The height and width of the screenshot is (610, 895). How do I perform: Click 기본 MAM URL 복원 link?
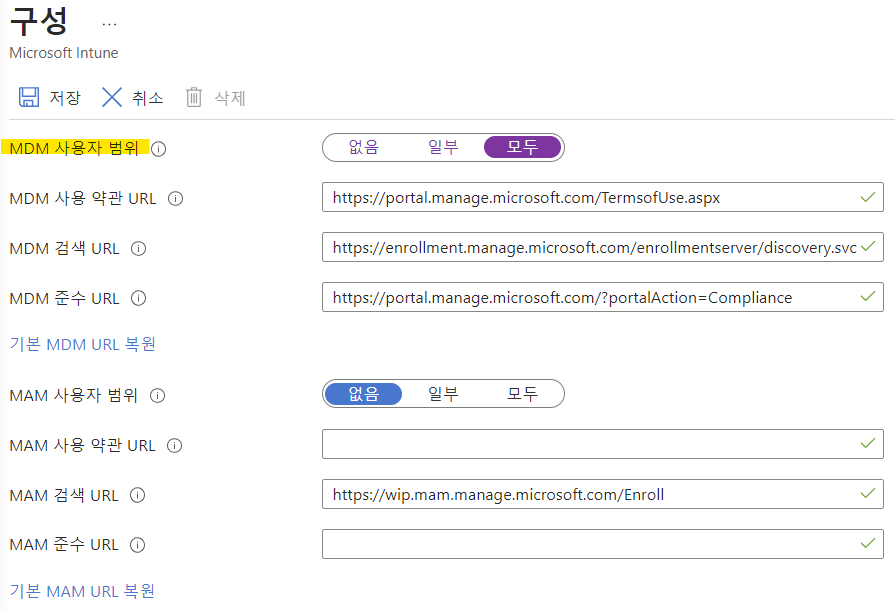pos(82,591)
